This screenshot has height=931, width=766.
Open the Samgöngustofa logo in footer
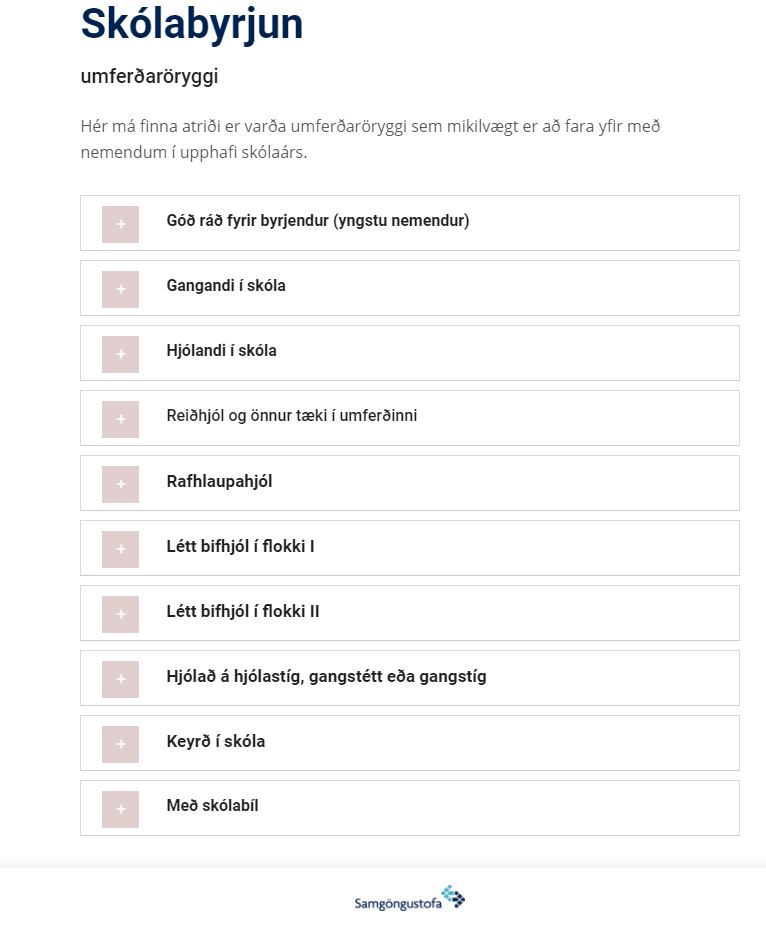[x=410, y=898]
